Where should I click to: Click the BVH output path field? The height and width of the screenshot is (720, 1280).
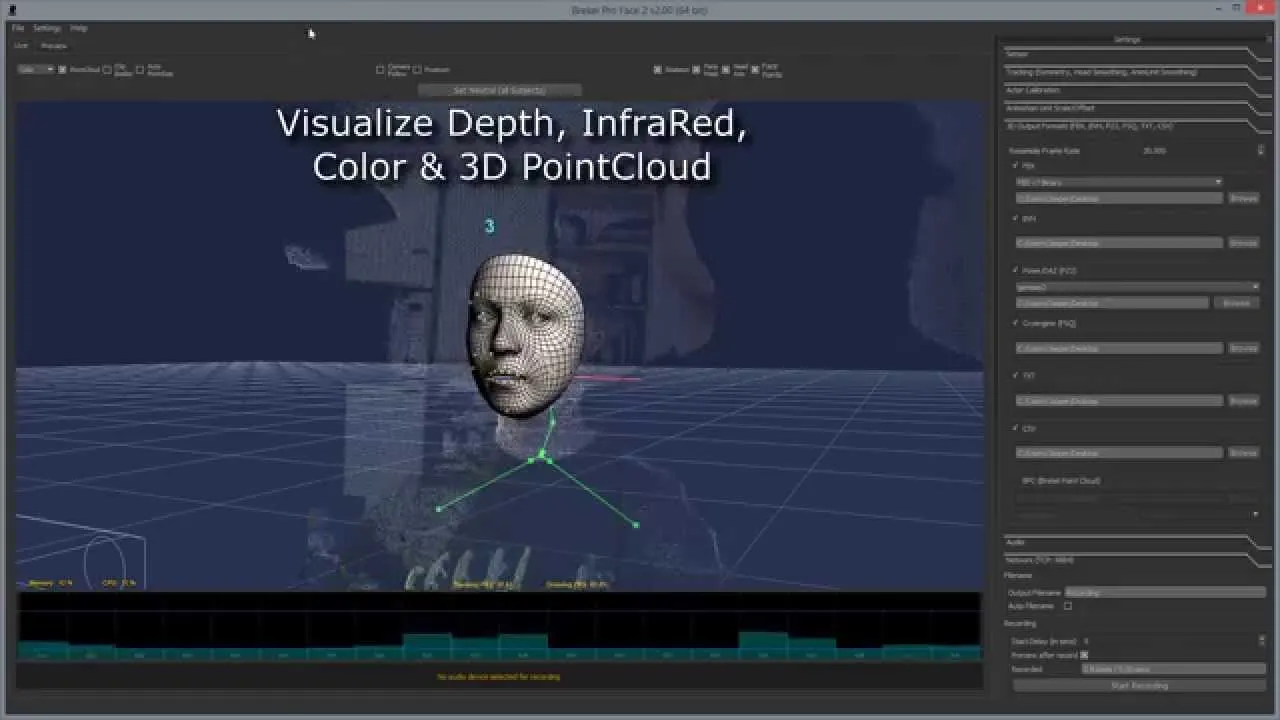click(1119, 242)
